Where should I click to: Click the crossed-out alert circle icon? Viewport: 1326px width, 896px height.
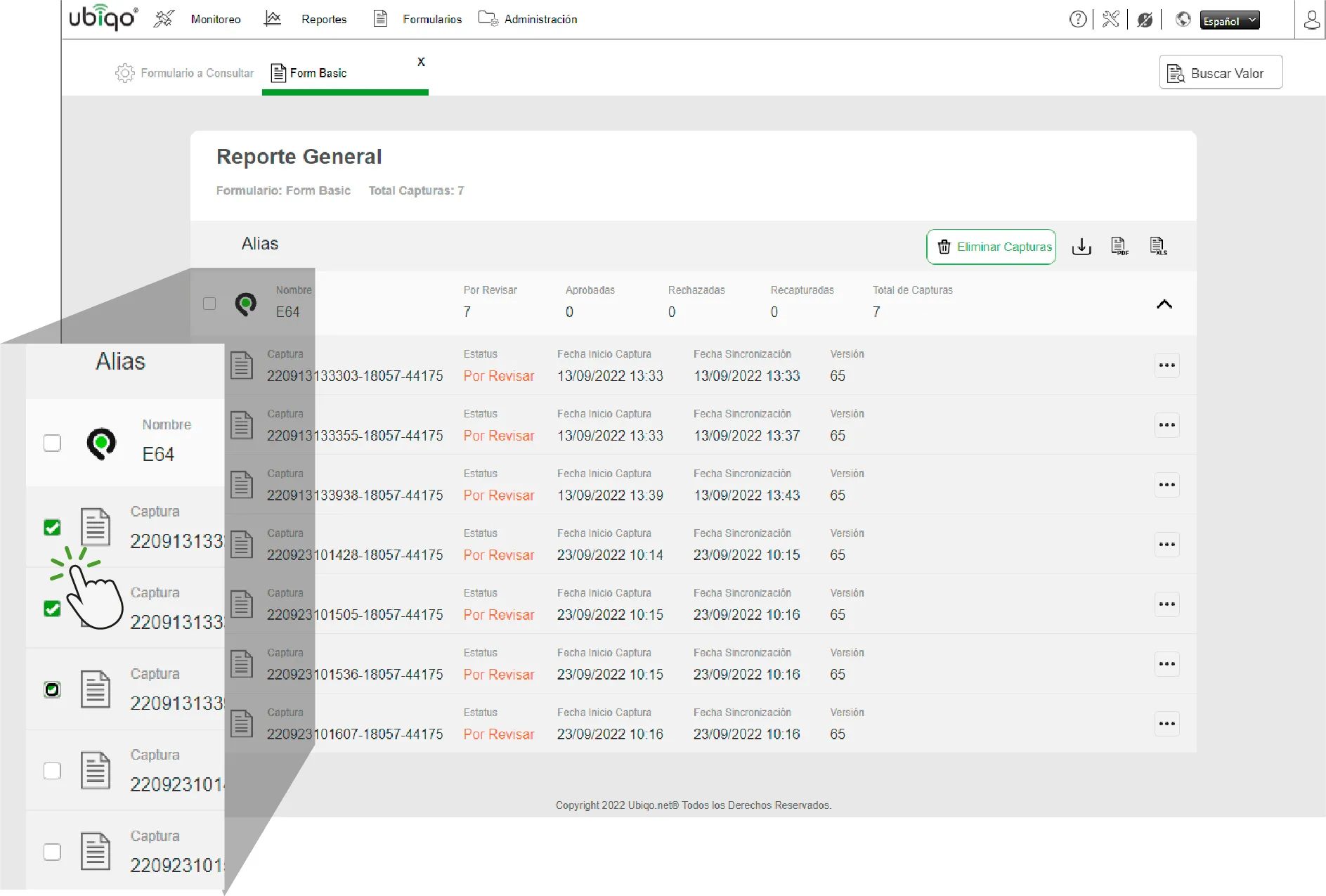[x=1145, y=20]
